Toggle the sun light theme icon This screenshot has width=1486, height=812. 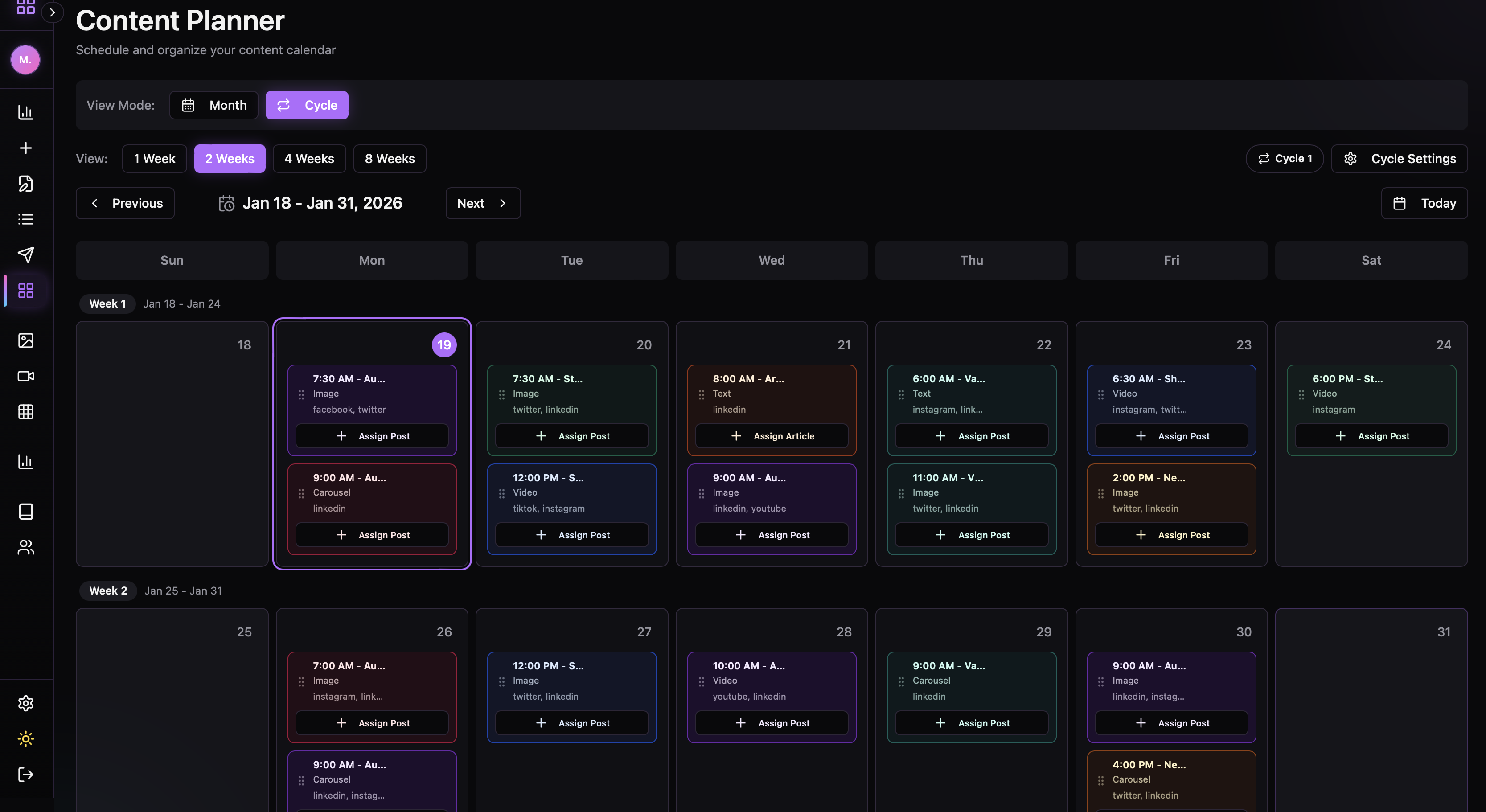point(25,739)
